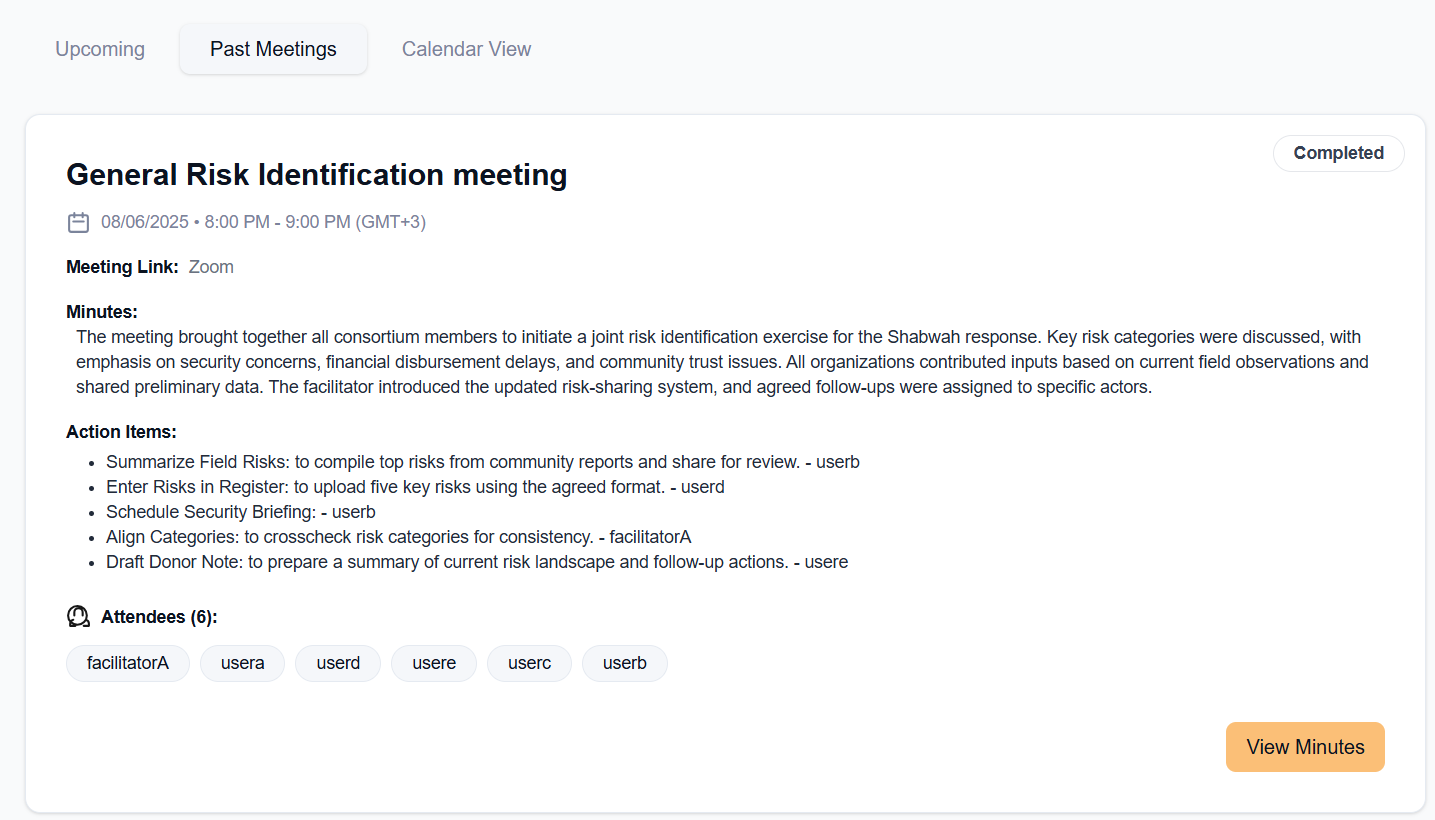Select the userb attendee chip

tap(625, 663)
